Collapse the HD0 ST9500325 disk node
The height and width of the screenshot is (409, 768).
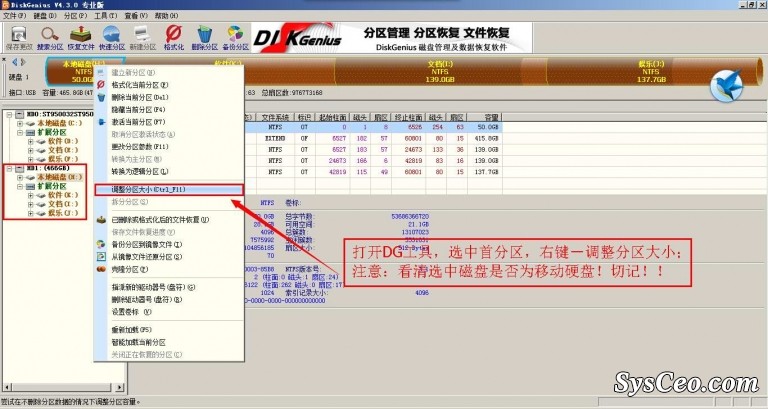pyautogui.click(x=9, y=114)
